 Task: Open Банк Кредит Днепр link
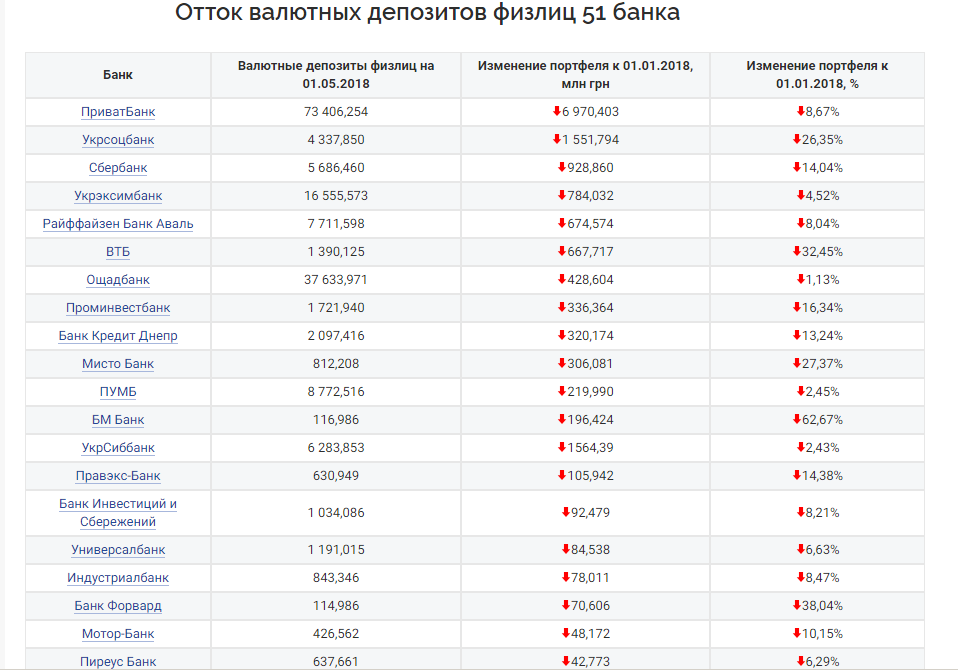pyautogui.click(x=118, y=336)
